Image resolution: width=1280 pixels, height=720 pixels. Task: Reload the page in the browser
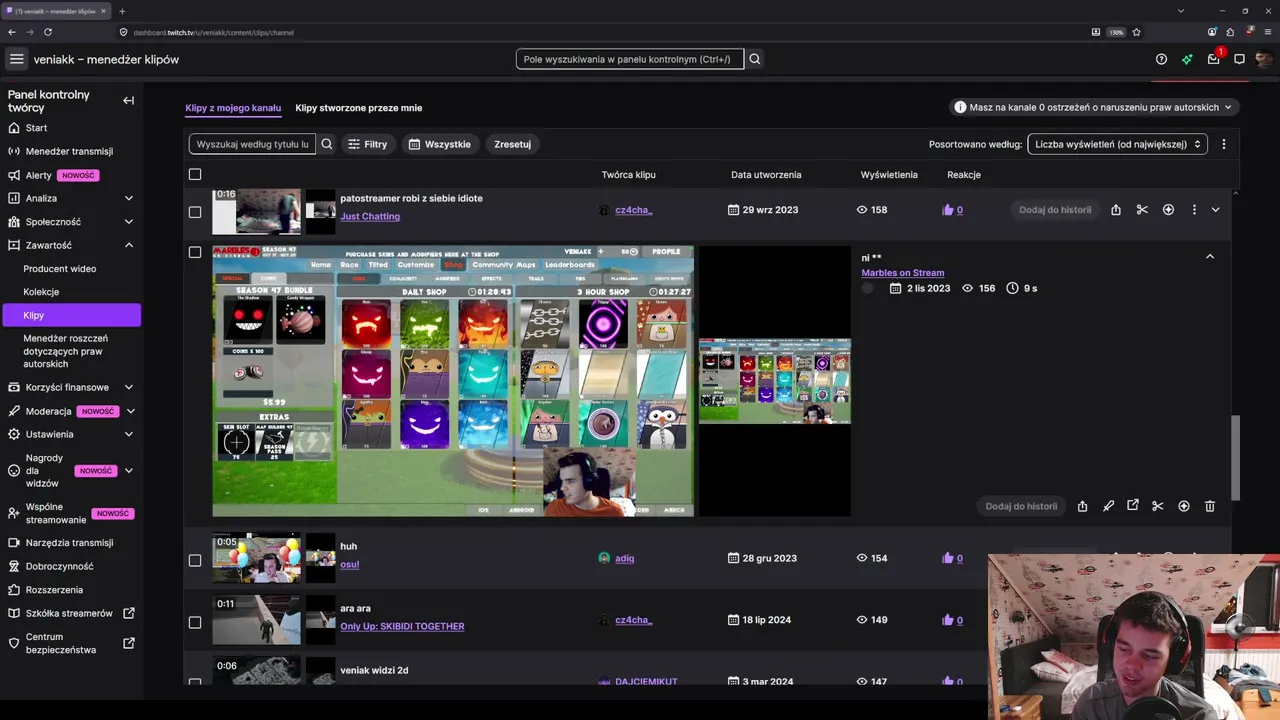(x=48, y=32)
